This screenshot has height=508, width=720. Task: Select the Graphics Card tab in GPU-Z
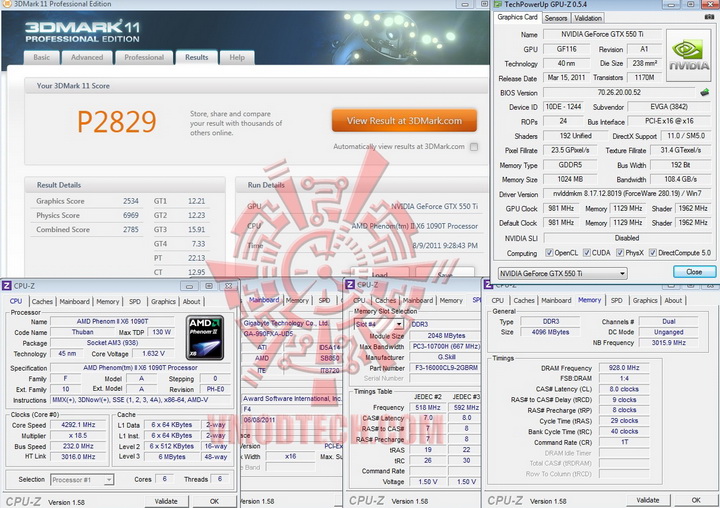tap(518, 17)
